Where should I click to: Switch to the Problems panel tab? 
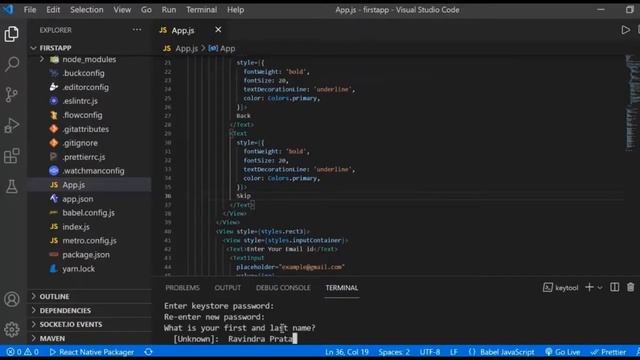182,288
